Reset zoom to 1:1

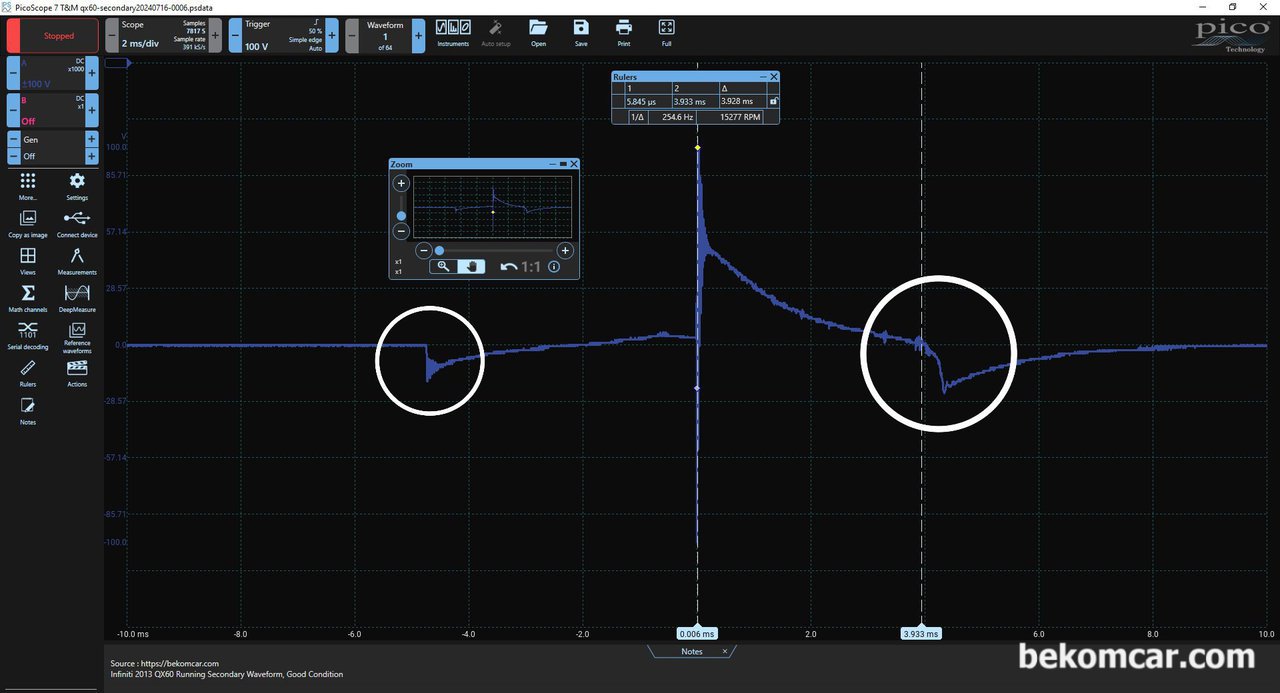531,267
